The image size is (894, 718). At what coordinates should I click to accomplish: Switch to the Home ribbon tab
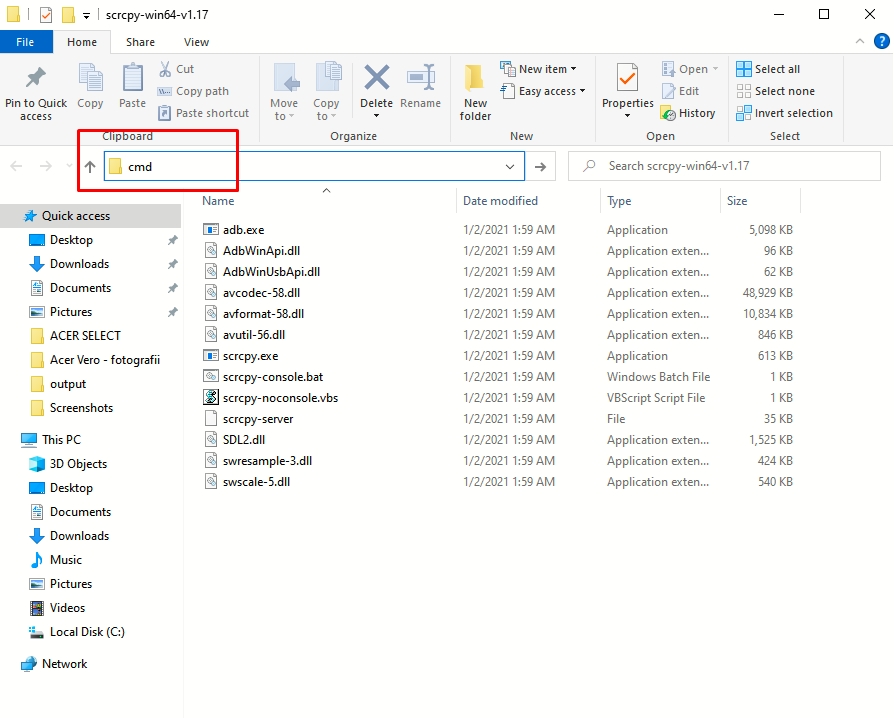[82, 42]
